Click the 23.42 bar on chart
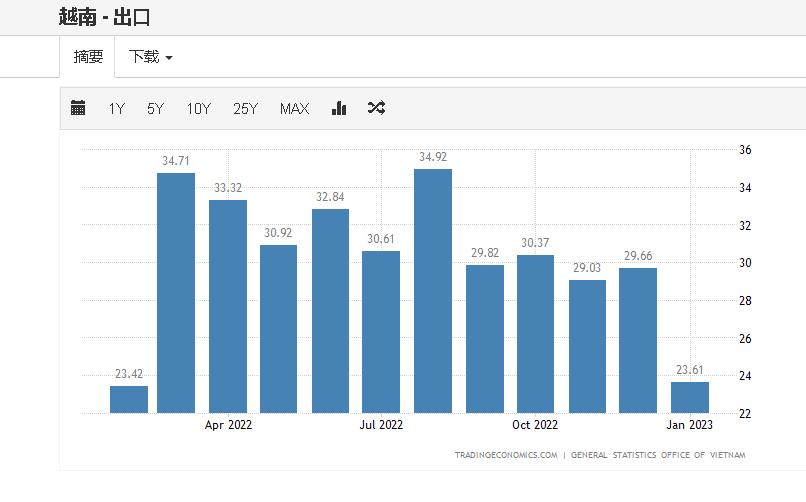 (x=129, y=399)
